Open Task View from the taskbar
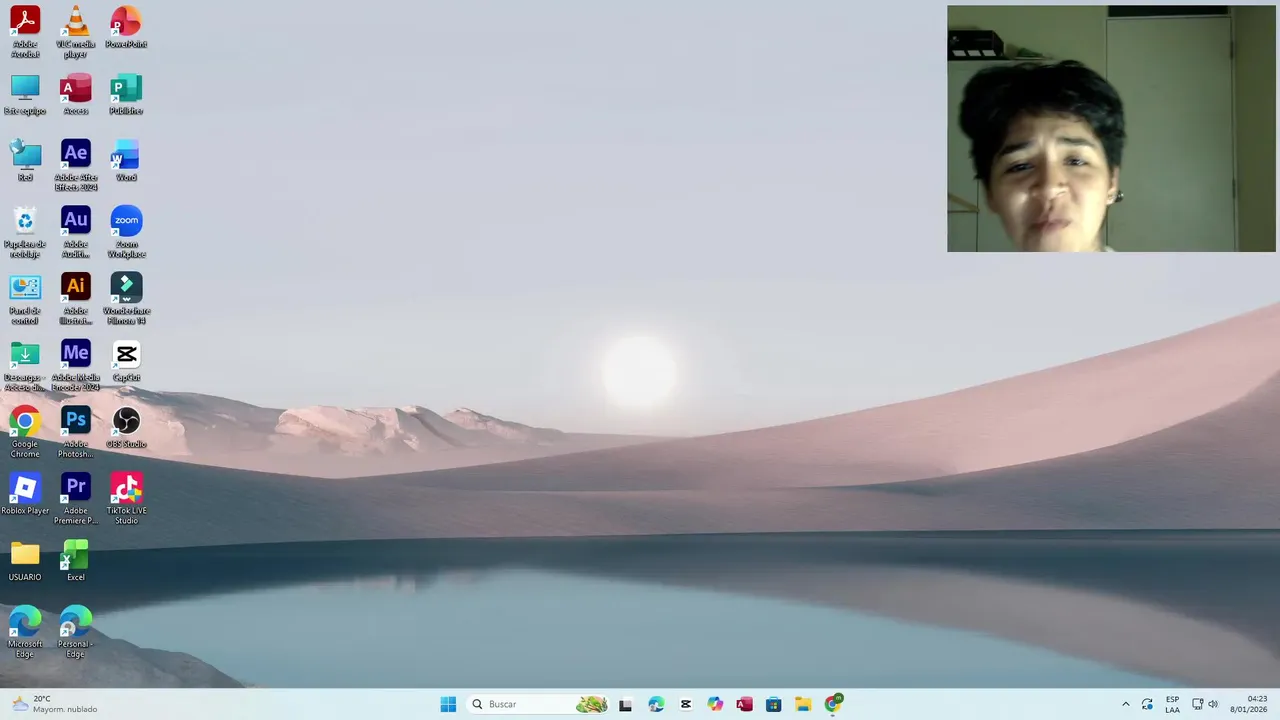Viewport: 1280px width, 720px height. [625, 704]
